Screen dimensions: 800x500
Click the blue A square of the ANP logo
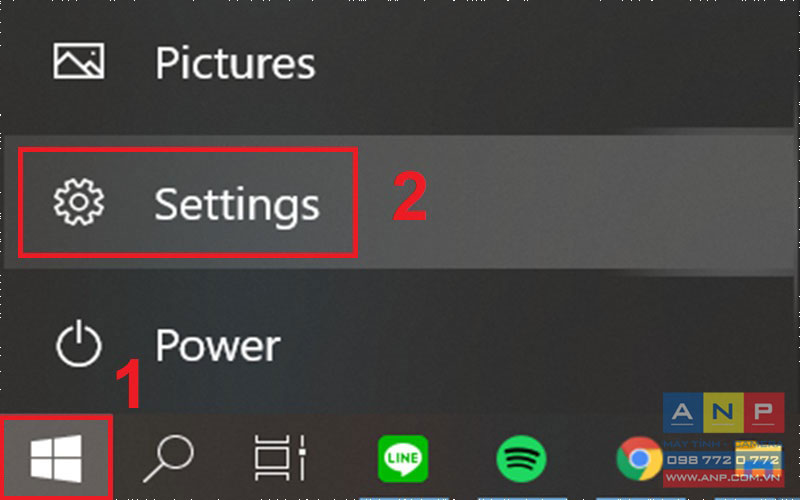683,412
